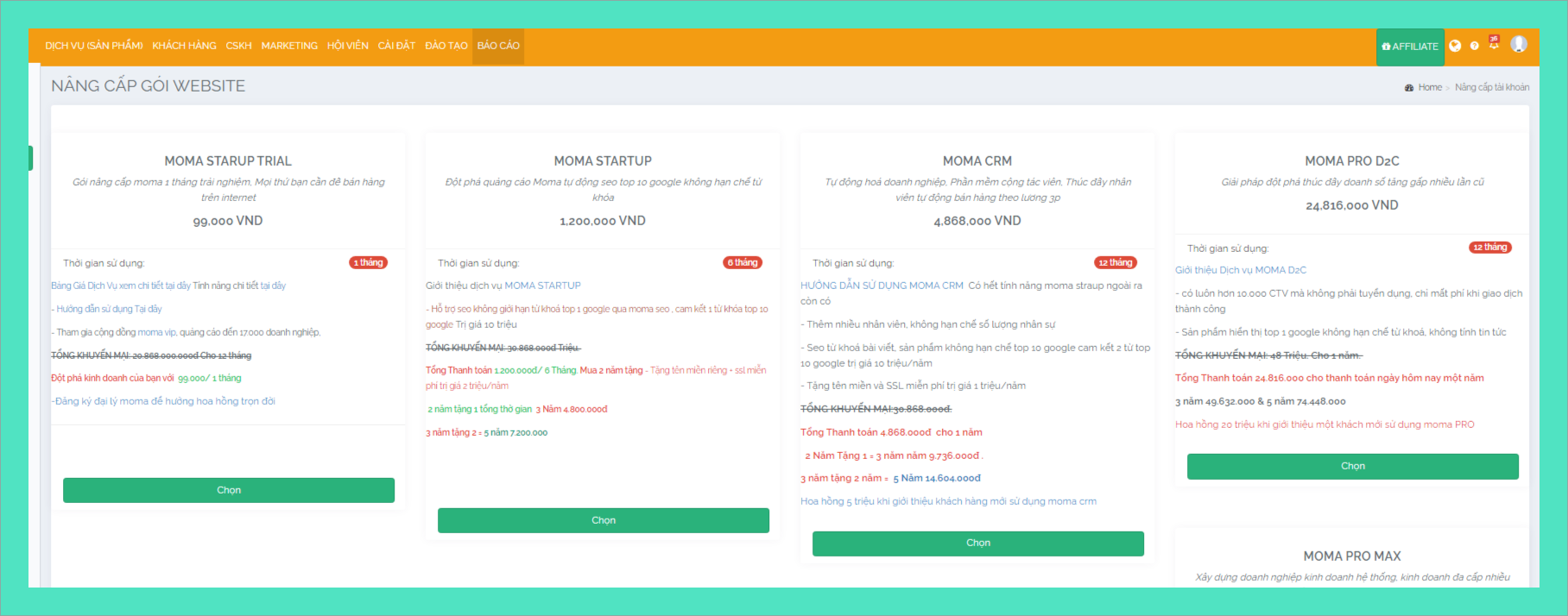Image resolution: width=1568 pixels, height=616 pixels.
Task: Expand the CSKH menu
Action: pyautogui.click(x=238, y=46)
